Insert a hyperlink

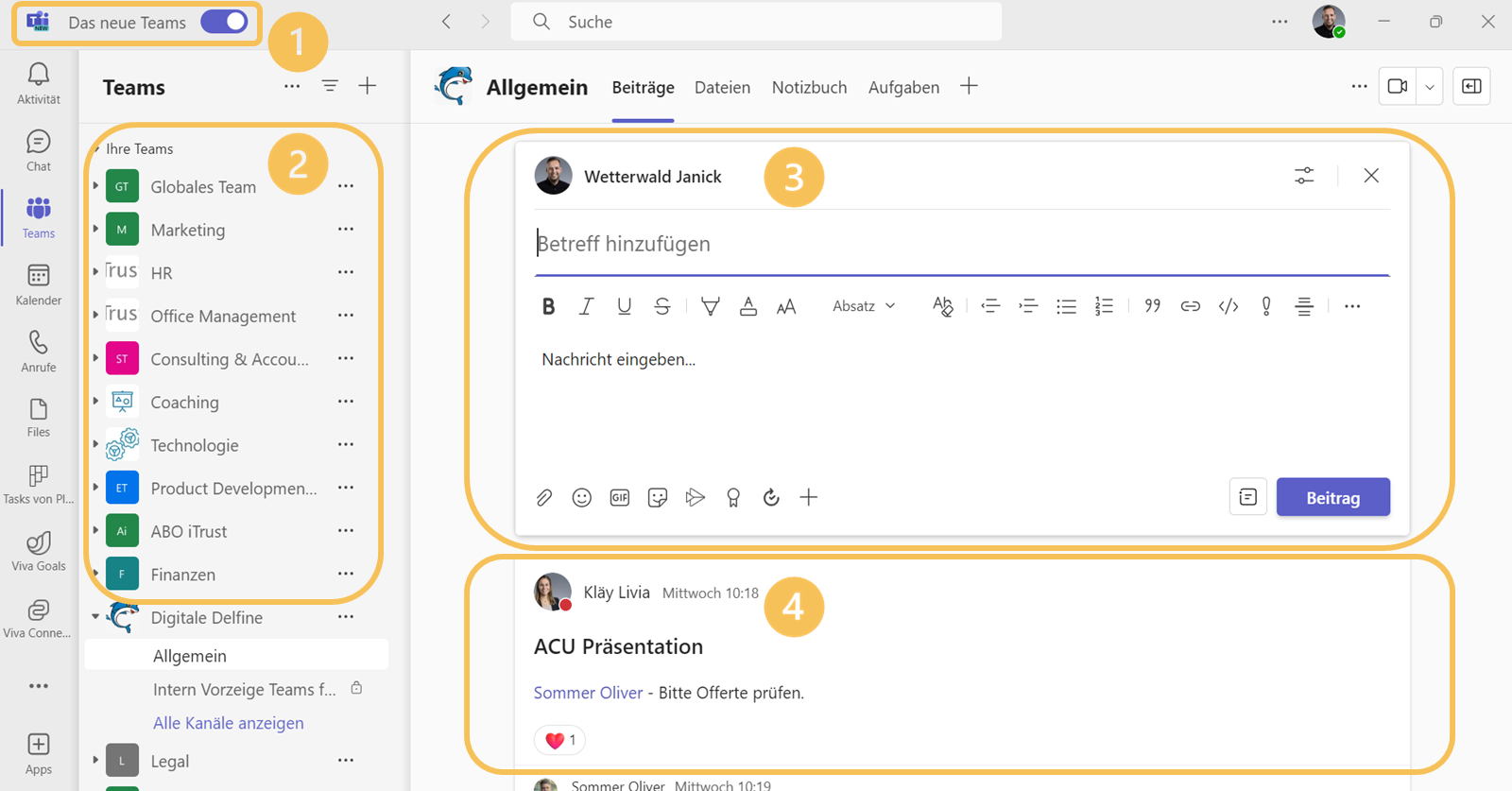click(1191, 306)
